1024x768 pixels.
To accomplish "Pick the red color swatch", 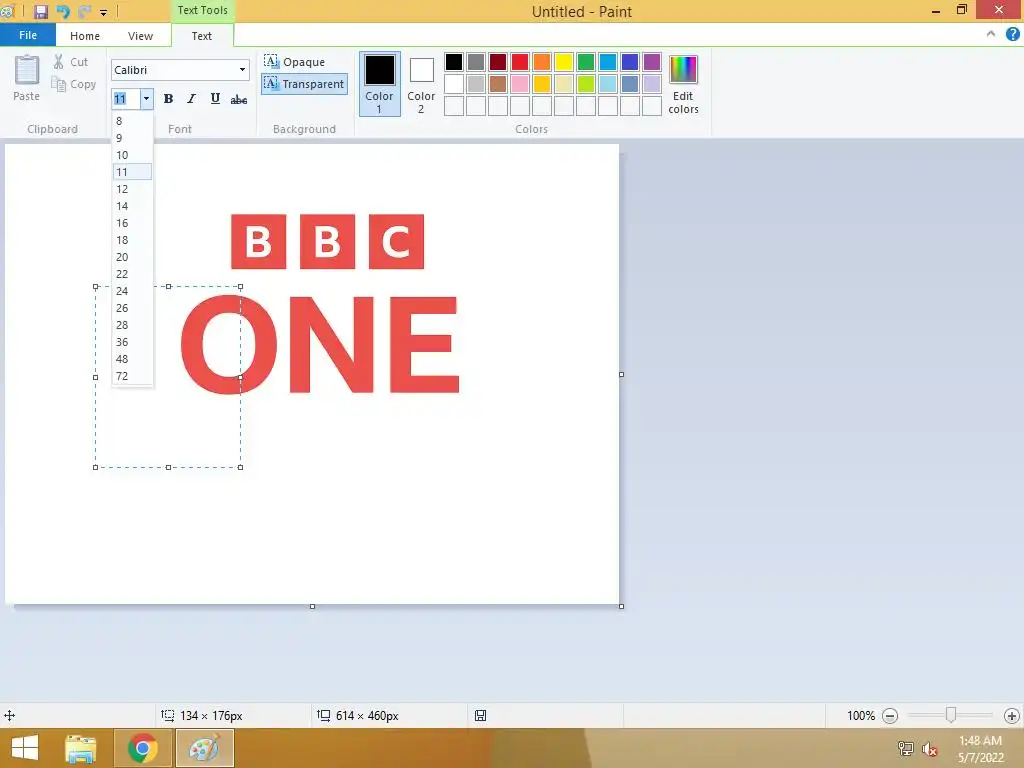I will coord(520,62).
